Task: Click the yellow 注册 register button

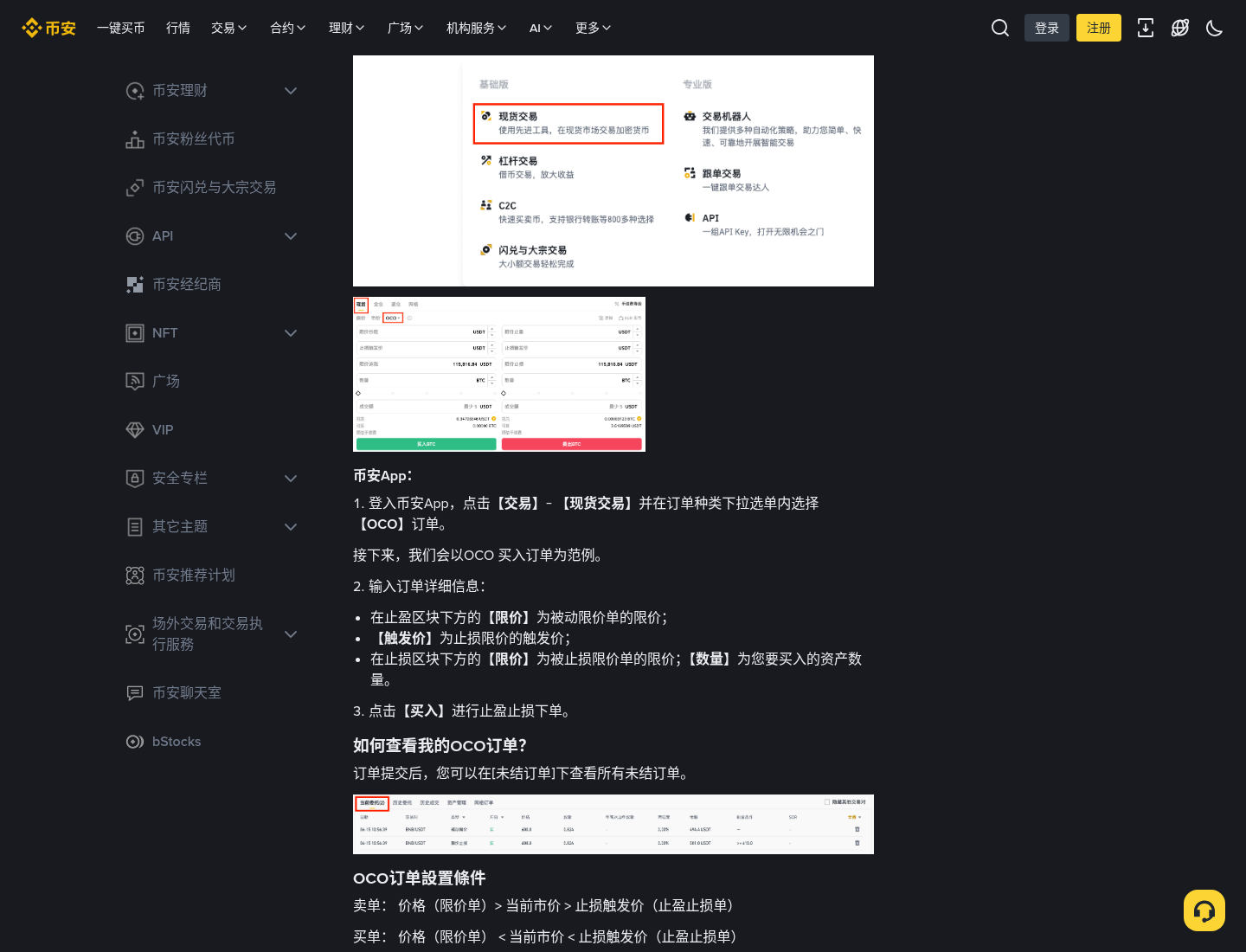Action: pyautogui.click(x=1099, y=28)
